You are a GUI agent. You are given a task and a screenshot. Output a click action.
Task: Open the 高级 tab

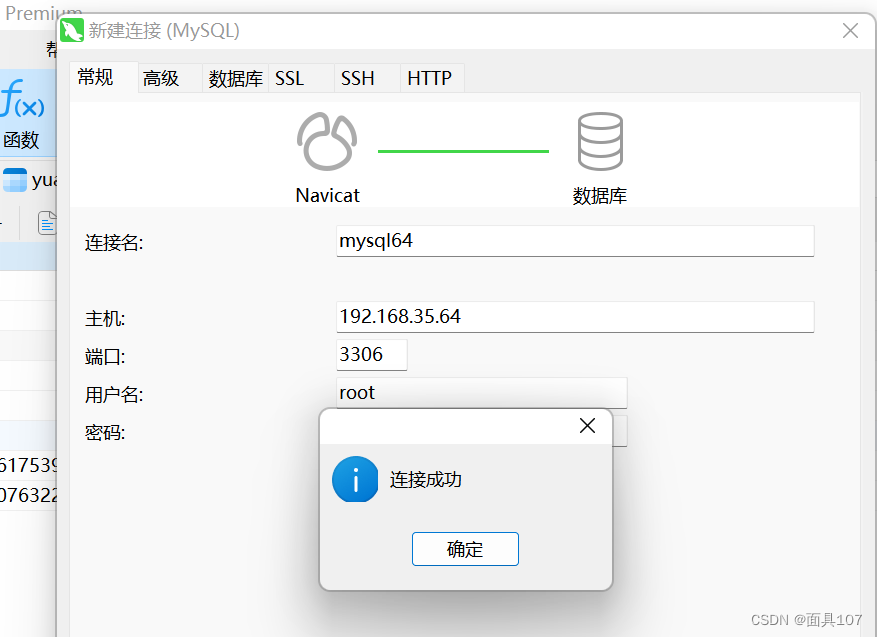pyautogui.click(x=169, y=78)
